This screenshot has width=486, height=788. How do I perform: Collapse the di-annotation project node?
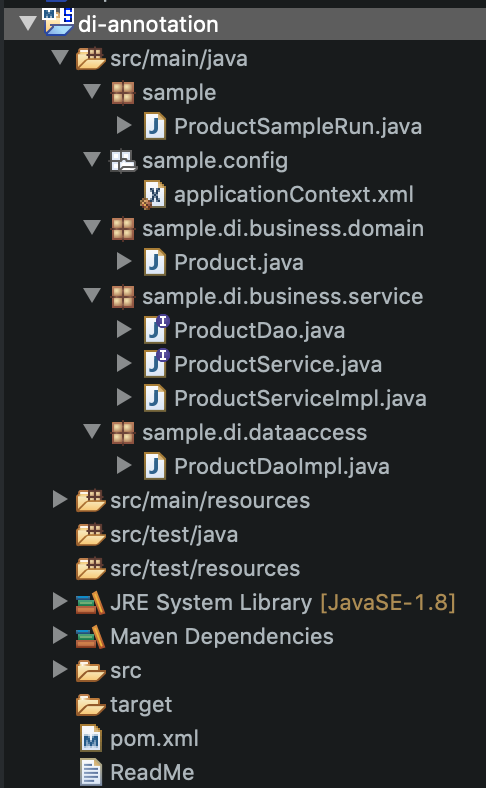[28, 23]
